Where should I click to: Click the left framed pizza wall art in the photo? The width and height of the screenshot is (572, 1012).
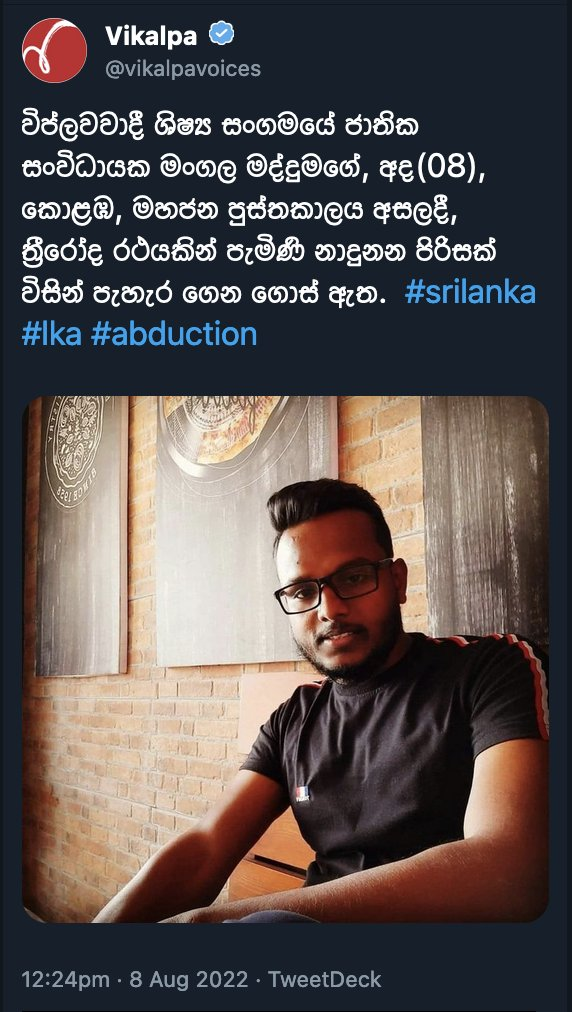pos(81,534)
